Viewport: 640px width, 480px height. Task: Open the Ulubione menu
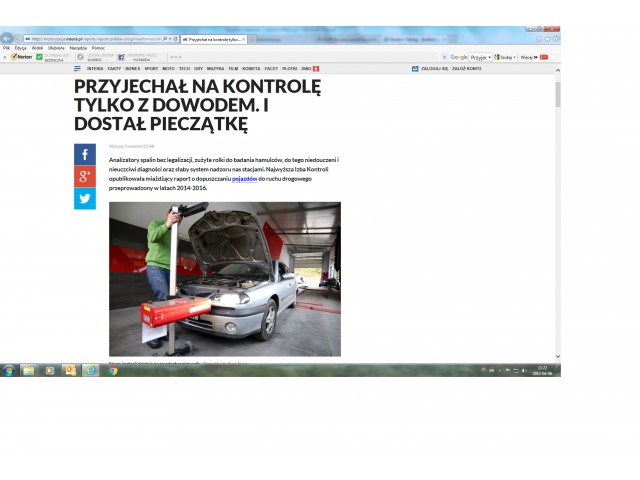pos(56,48)
